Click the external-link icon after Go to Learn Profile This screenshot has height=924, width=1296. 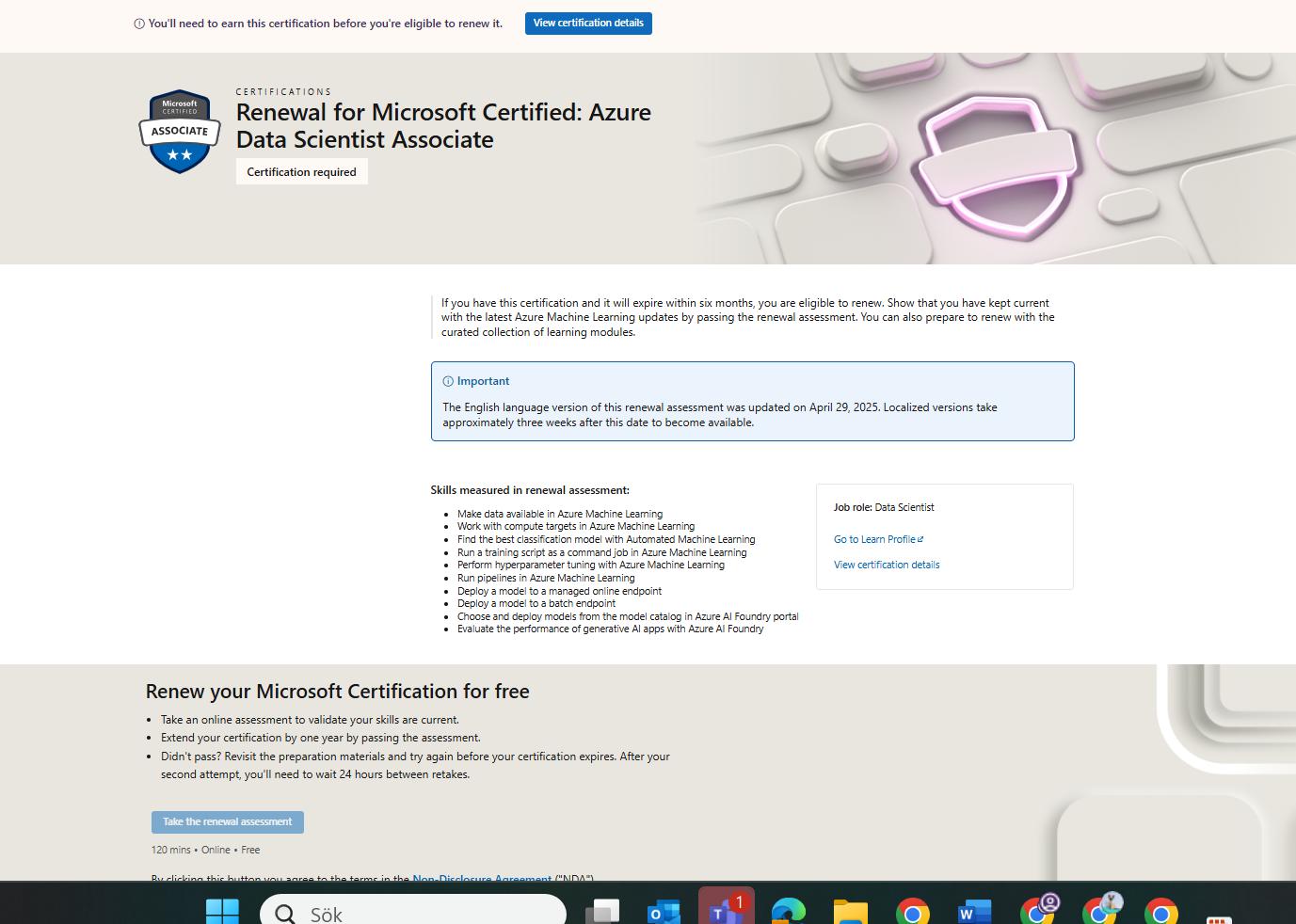pos(920,539)
